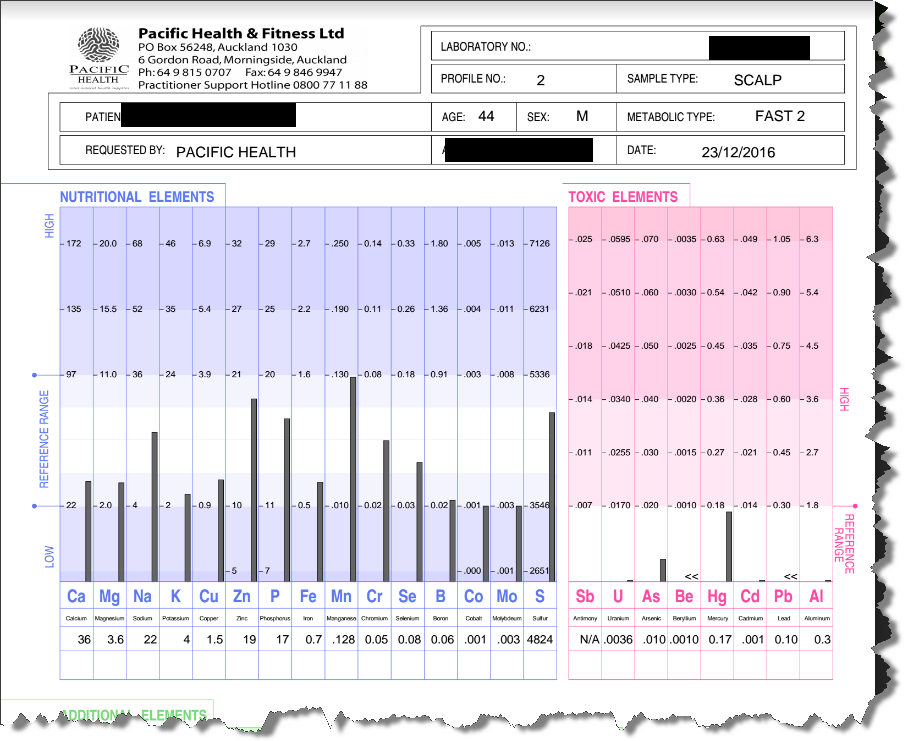Click the 'Be' Beryllium element symbol
The height and width of the screenshot is (741, 905).
(684, 596)
